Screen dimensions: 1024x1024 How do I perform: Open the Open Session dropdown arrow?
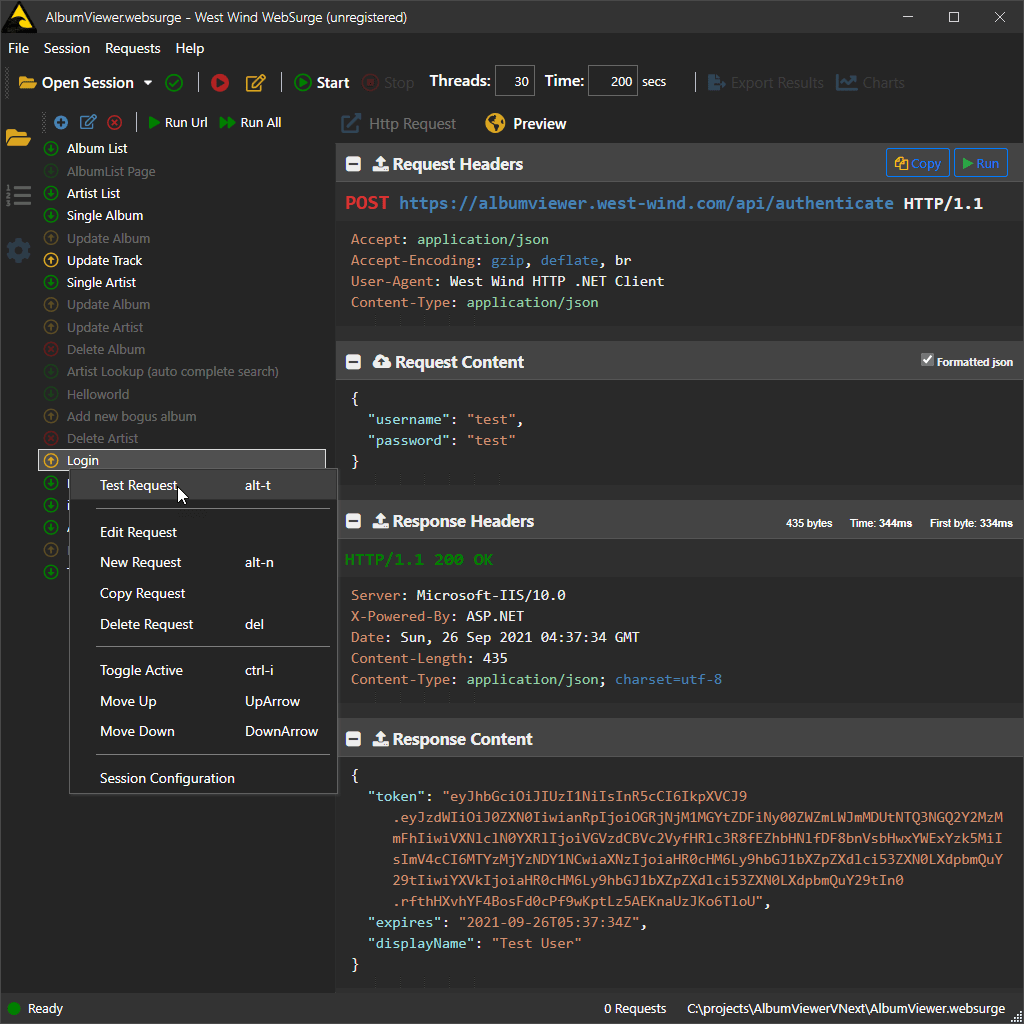(x=148, y=83)
